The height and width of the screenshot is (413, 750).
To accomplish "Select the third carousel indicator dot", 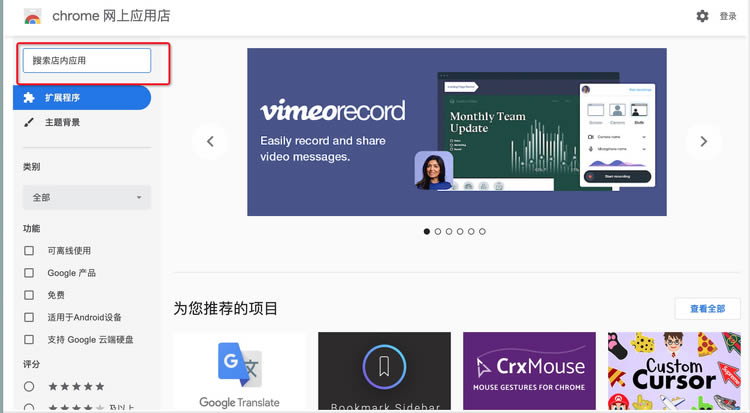I will coord(449,231).
